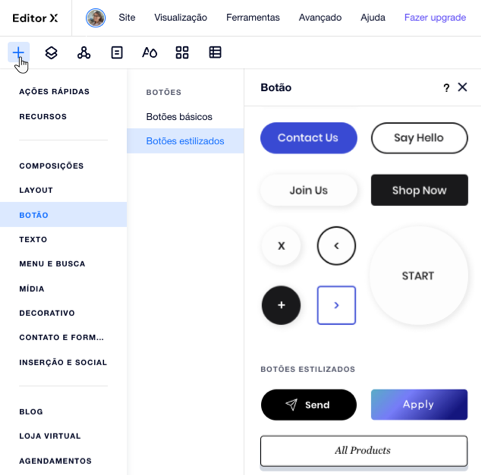Pick the gradient Apply button
Image resolution: width=481 pixels, height=475 pixels.
[x=419, y=404]
